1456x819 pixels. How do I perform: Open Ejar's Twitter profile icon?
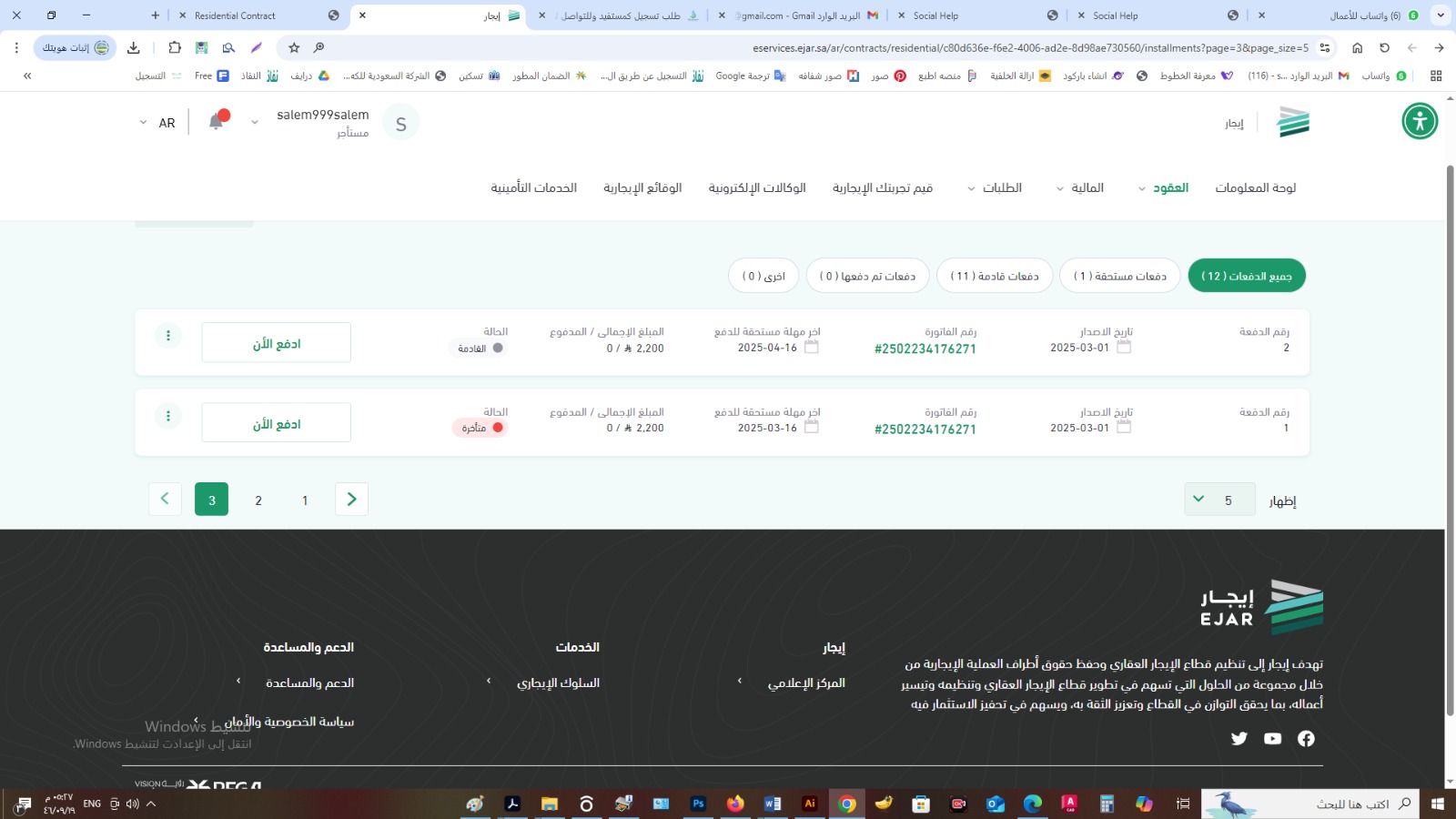tap(1239, 738)
